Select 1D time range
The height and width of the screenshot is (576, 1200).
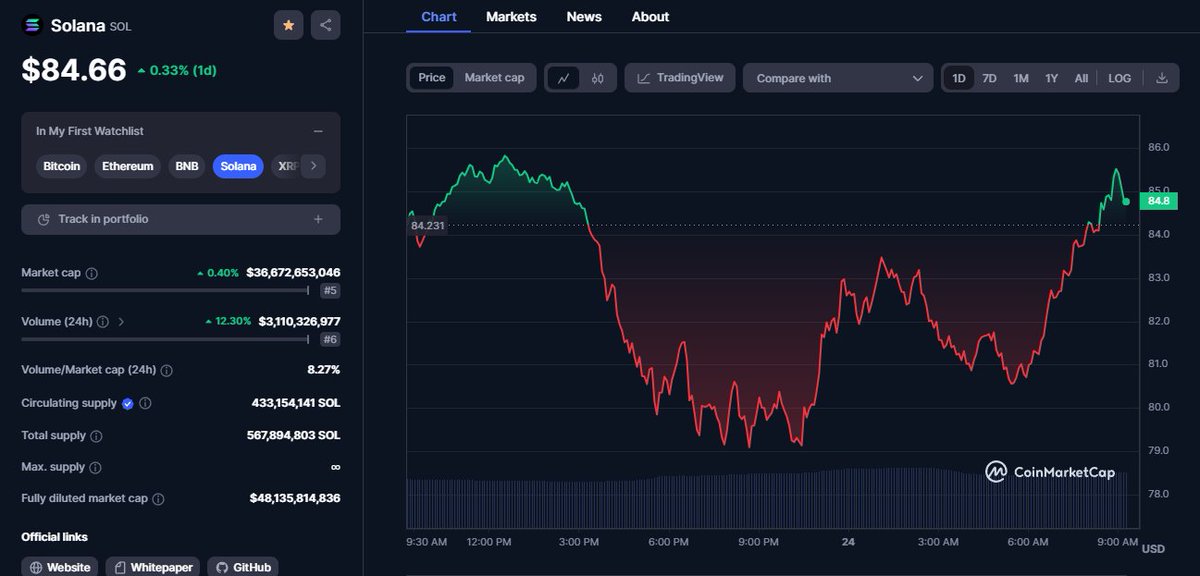(959, 78)
